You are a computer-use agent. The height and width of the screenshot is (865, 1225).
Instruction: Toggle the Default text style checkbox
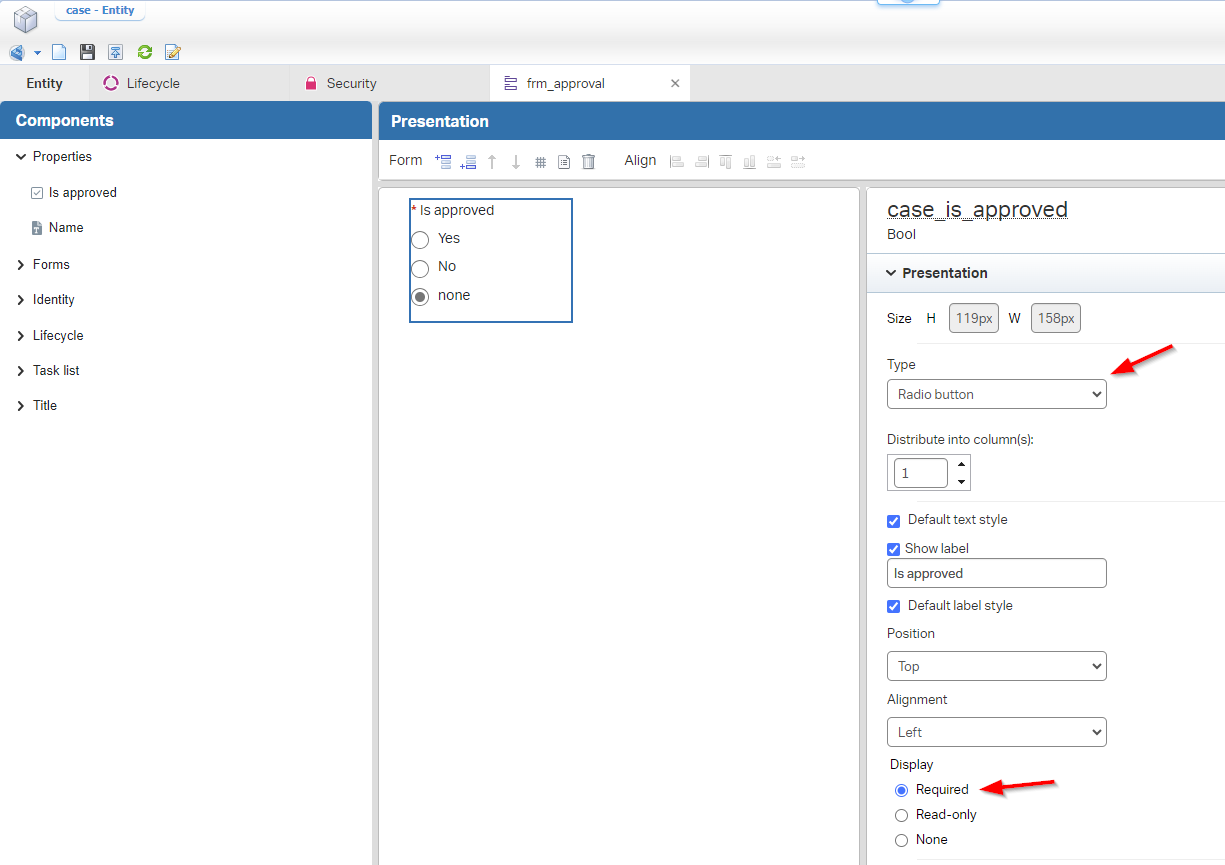pyautogui.click(x=894, y=521)
